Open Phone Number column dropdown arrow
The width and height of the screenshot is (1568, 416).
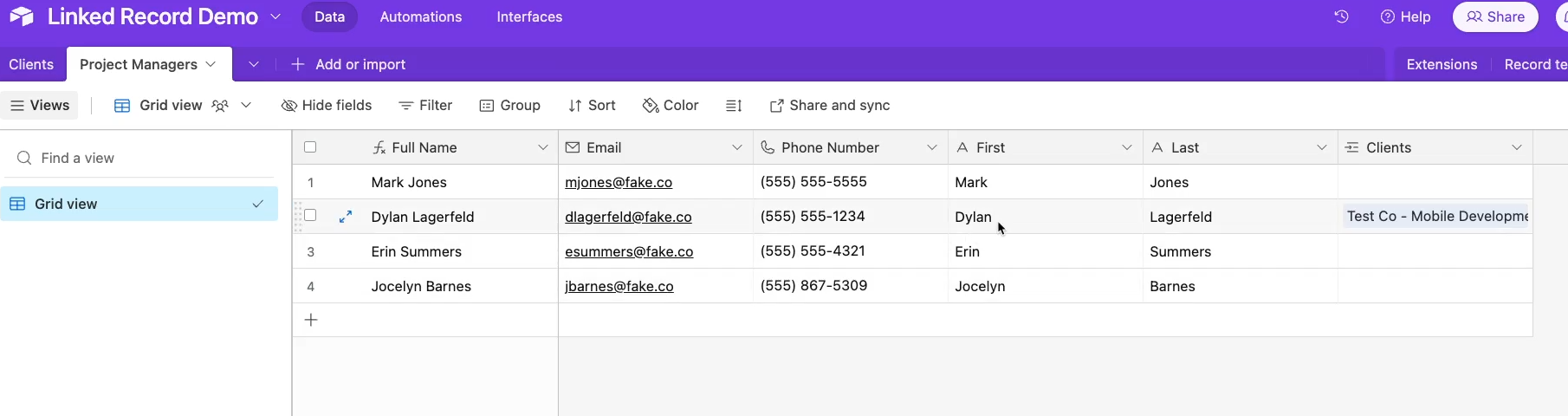(932, 147)
